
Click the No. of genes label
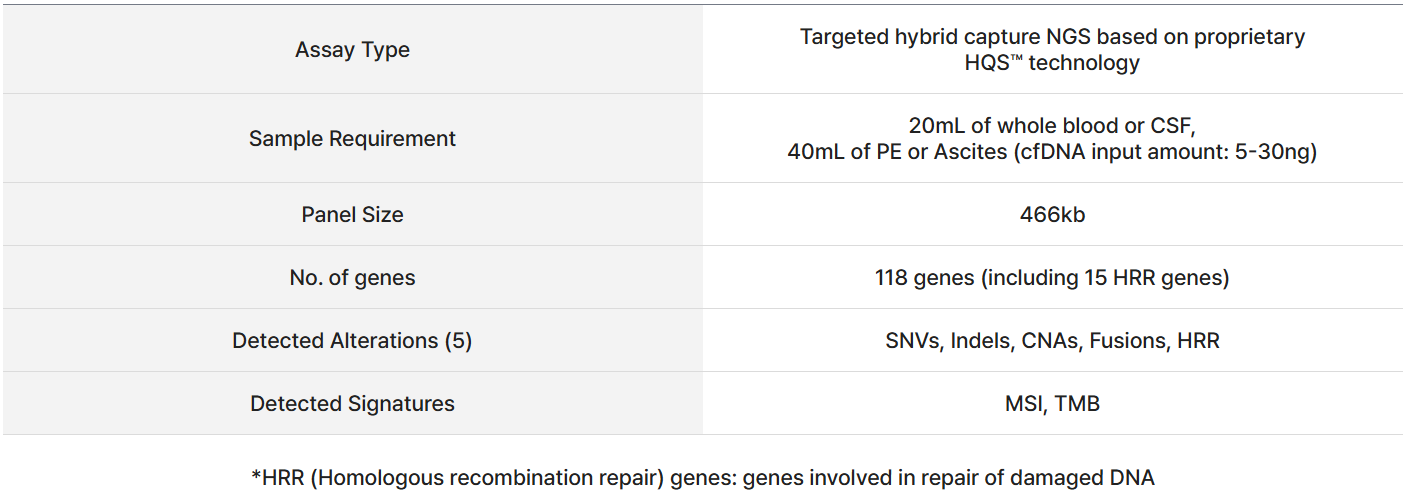click(x=352, y=278)
